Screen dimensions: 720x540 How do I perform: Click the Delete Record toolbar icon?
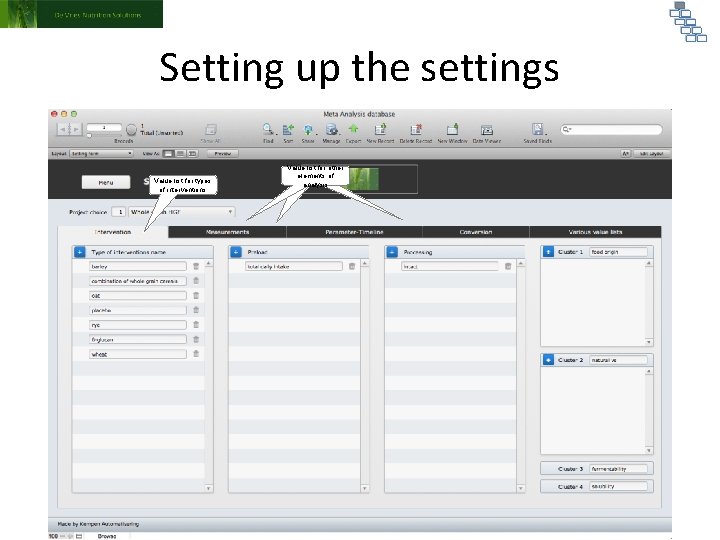point(416,130)
